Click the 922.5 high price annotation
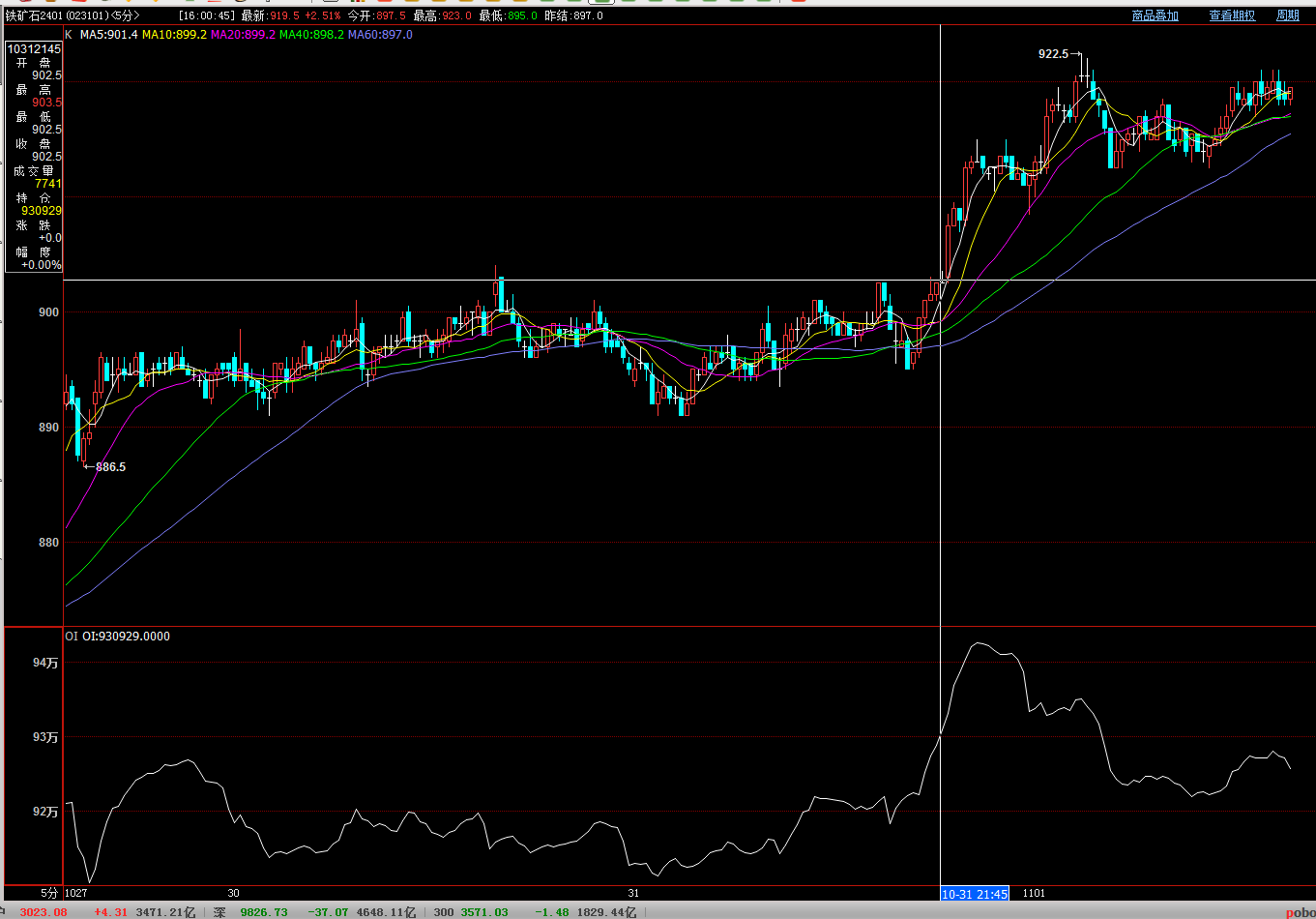This screenshot has width=1316, height=919. point(1053,54)
